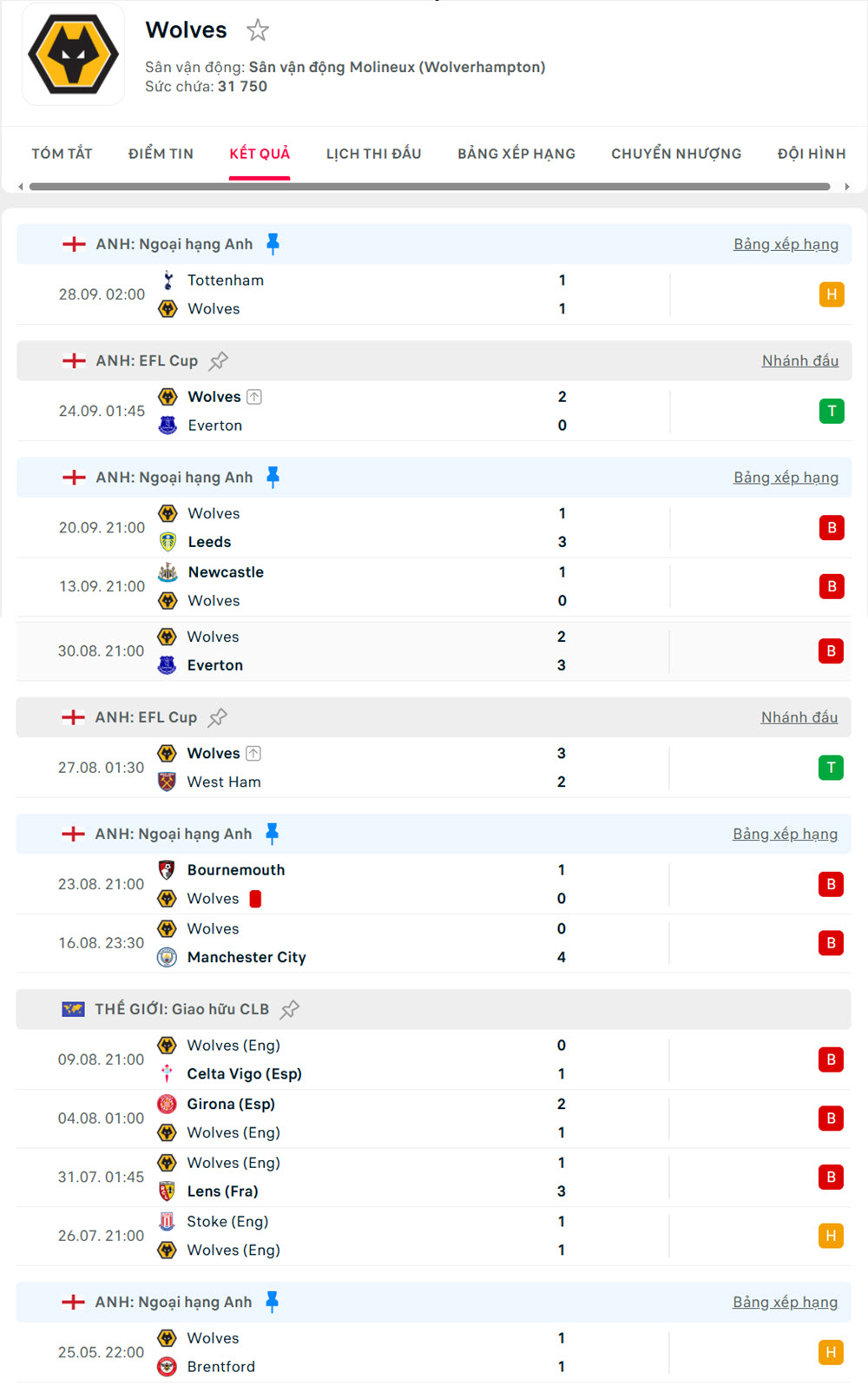Viewport: 868px width, 1386px height.
Task: Open the TÓM TẮT tab
Action: [62, 154]
